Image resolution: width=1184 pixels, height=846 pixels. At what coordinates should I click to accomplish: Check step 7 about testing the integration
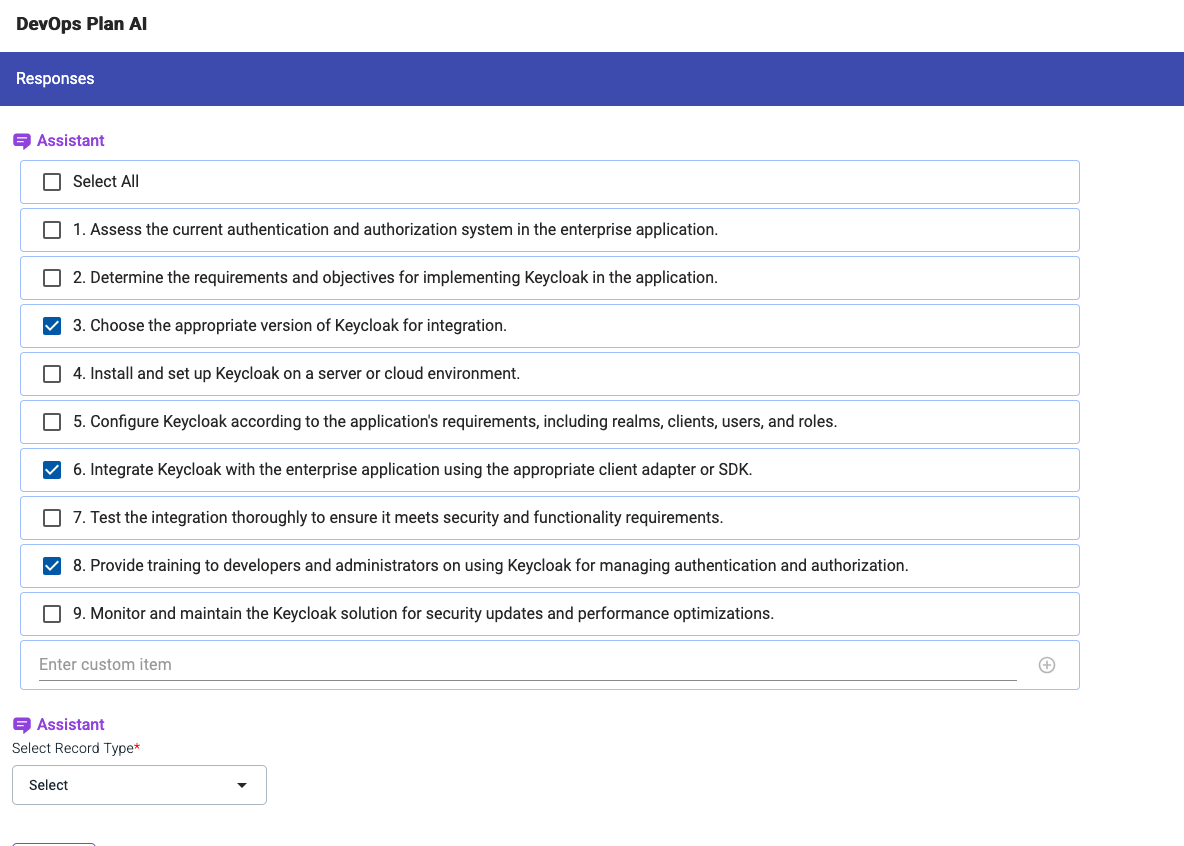(x=51, y=517)
